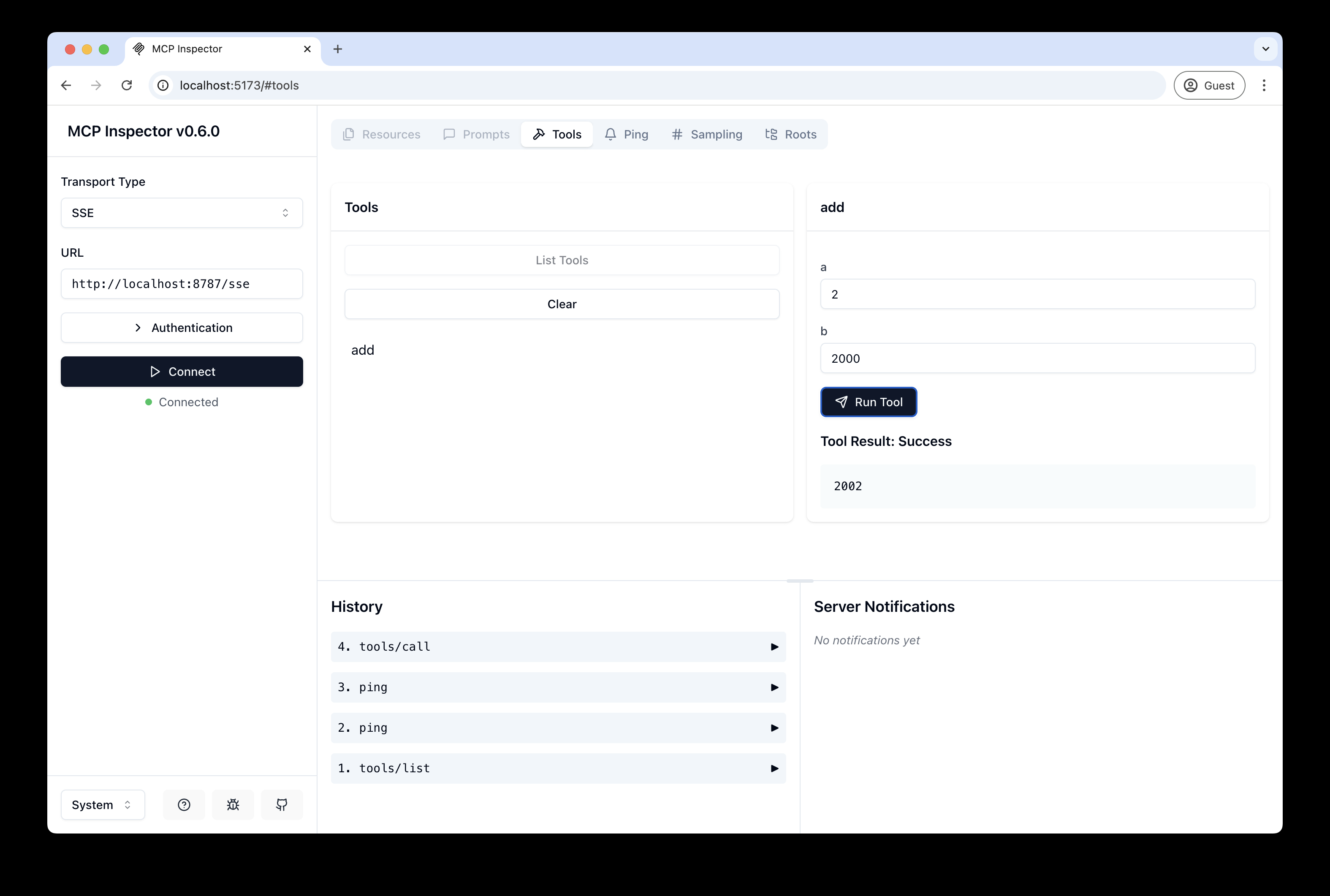
Task: Open the SSE transport type dropdown
Action: [182, 212]
